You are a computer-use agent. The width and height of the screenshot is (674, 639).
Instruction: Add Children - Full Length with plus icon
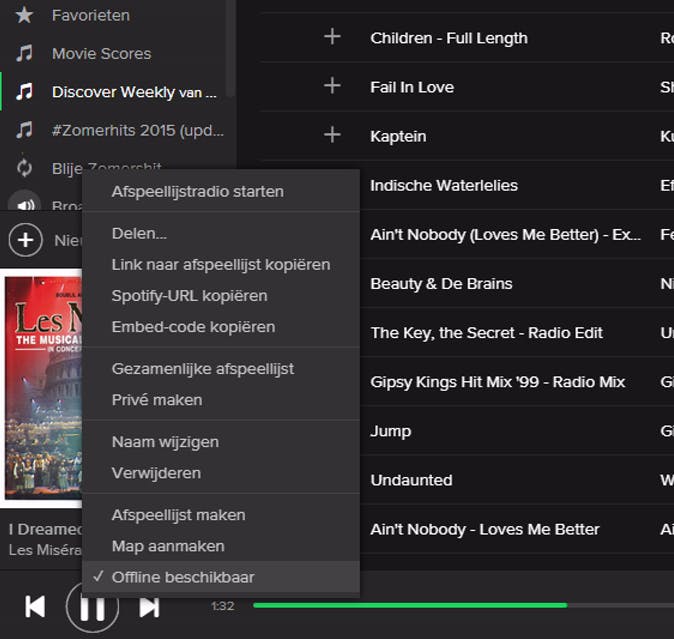pyautogui.click(x=332, y=37)
